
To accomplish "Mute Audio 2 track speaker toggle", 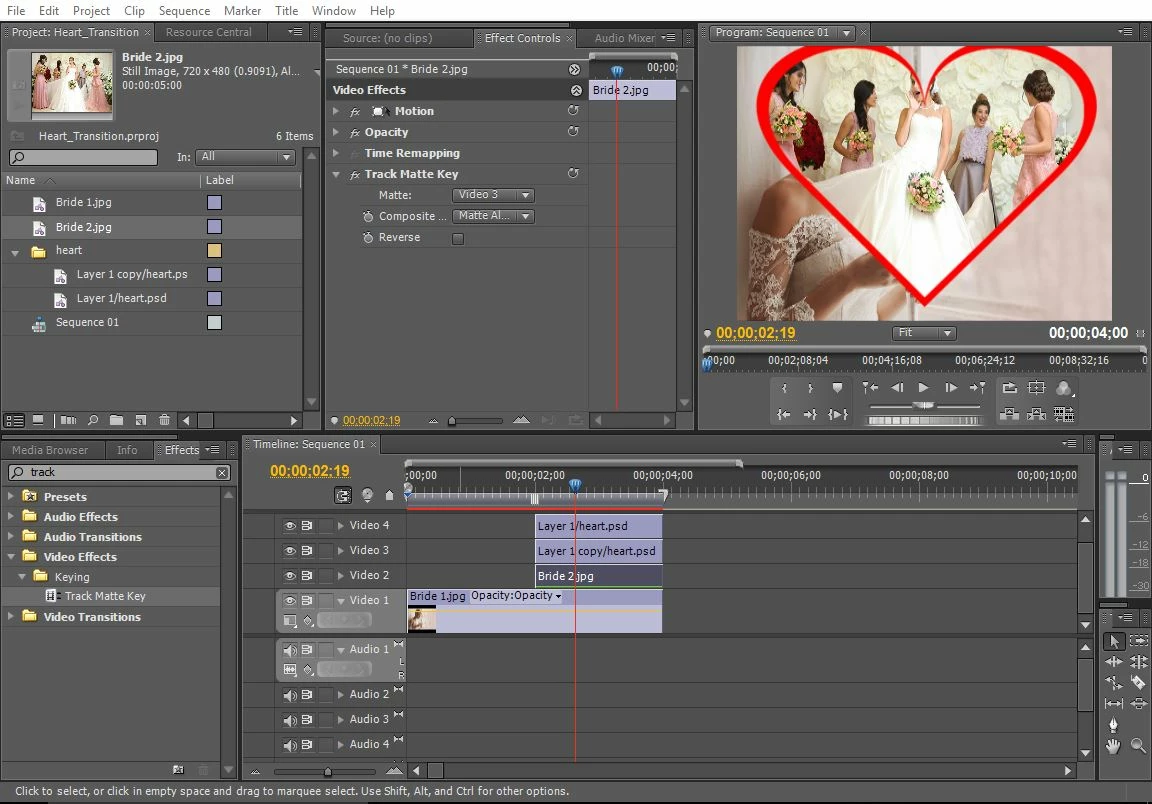I will coord(290,694).
